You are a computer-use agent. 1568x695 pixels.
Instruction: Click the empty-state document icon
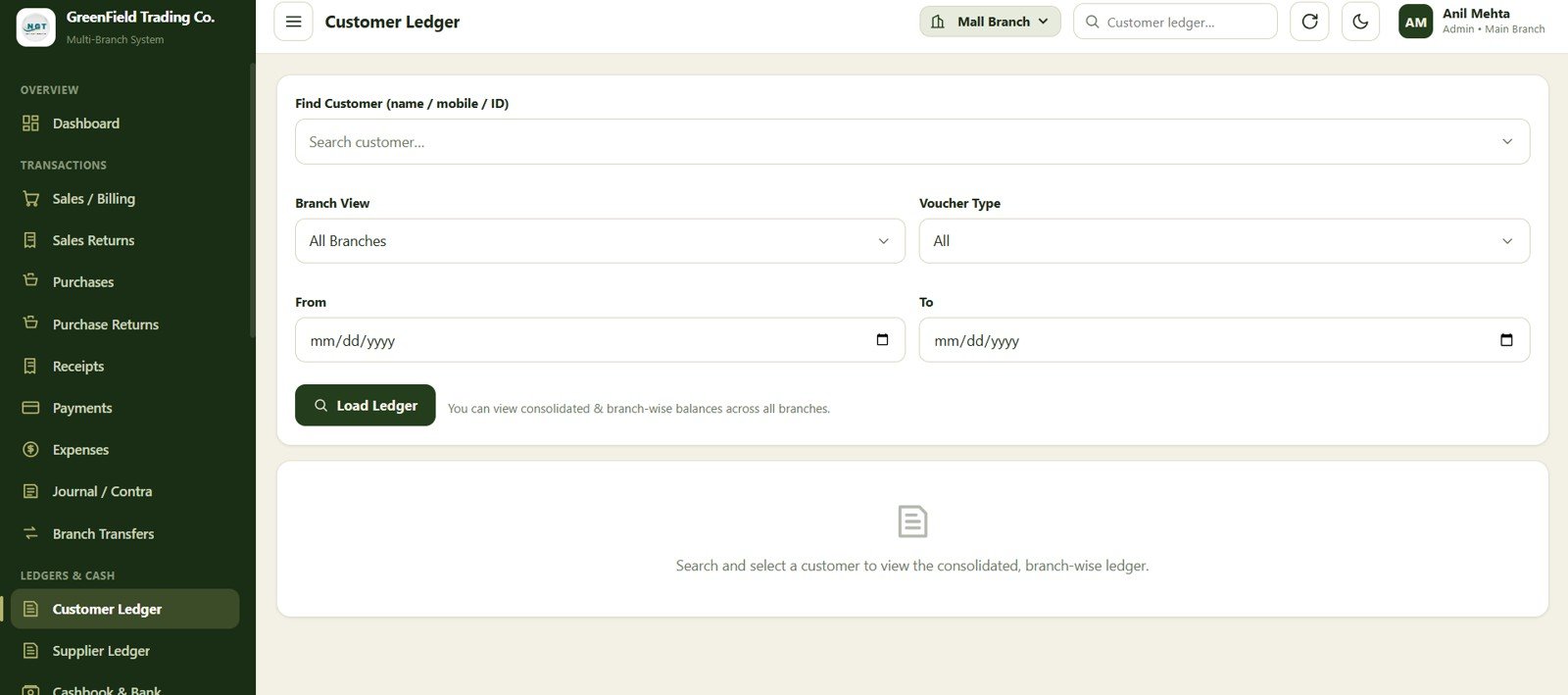click(x=912, y=521)
